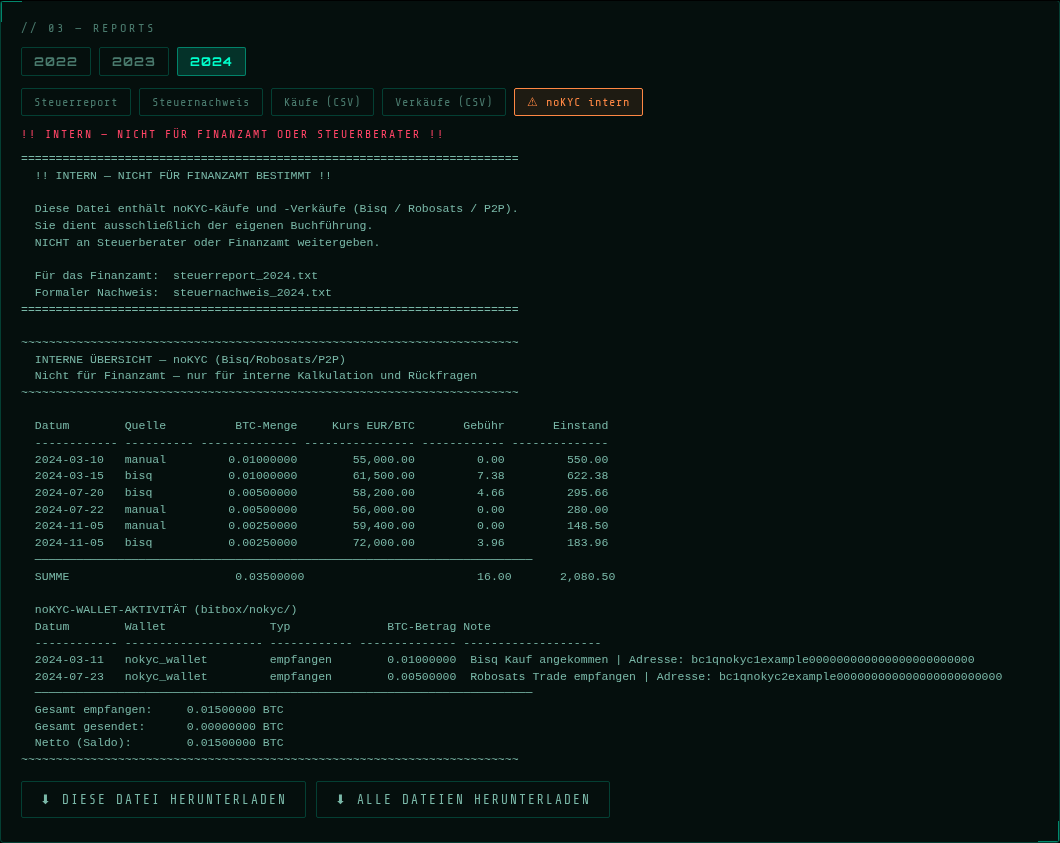The width and height of the screenshot is (1060, 843).
Task: Click fee value '3.96'
Action: coord(490,543)
